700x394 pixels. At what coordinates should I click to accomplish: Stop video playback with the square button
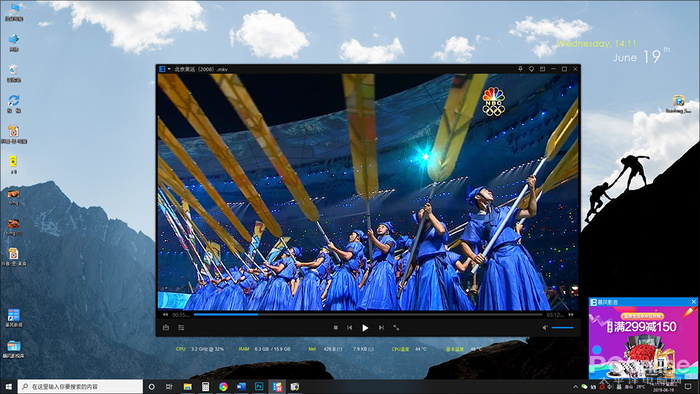click(336, 328)
